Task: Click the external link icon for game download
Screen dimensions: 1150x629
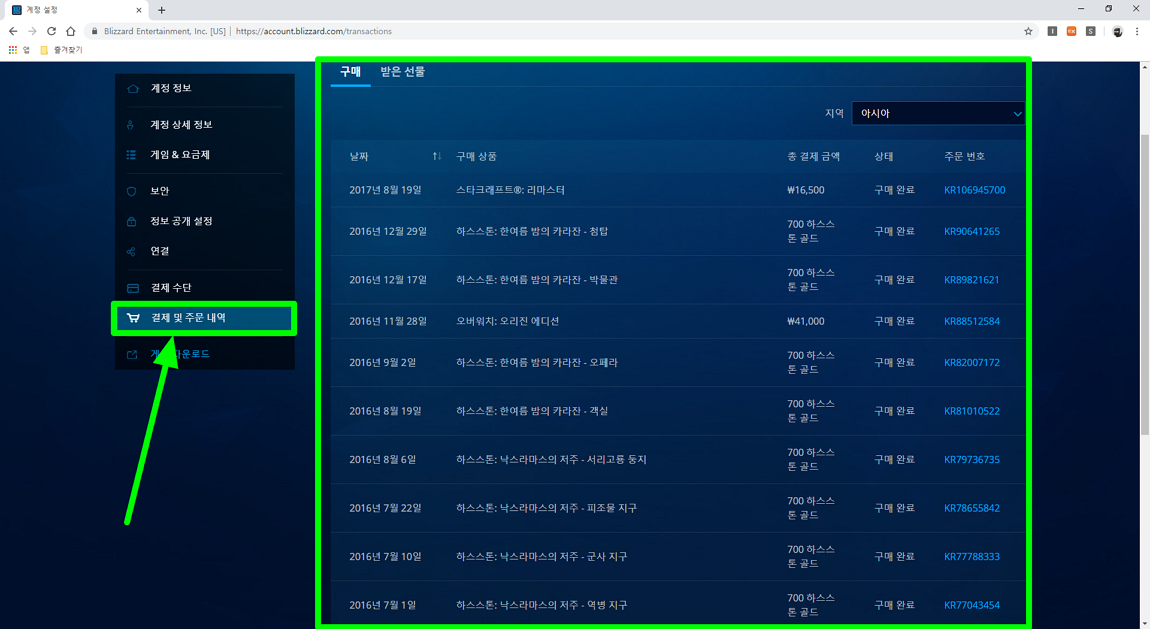Action: [132, 355]
